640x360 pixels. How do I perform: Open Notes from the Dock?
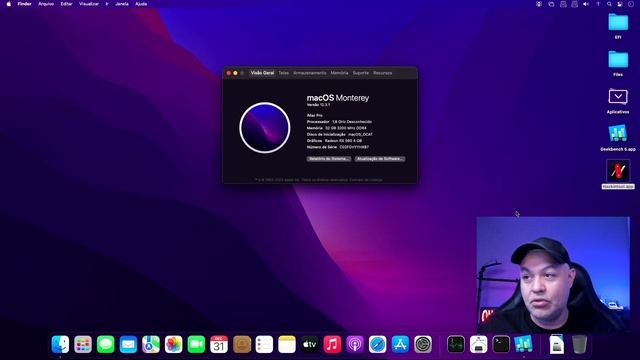tap(287, 344)
